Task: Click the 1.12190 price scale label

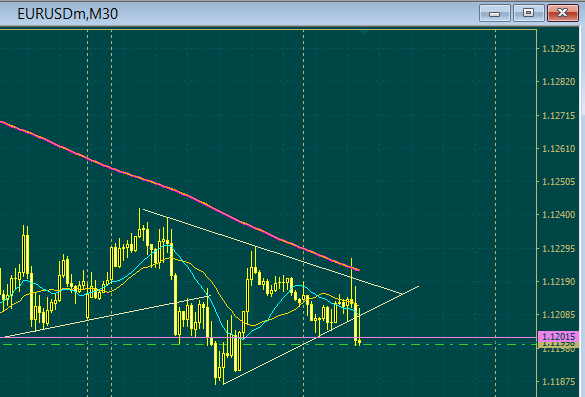Action: [x=558, y=282]
